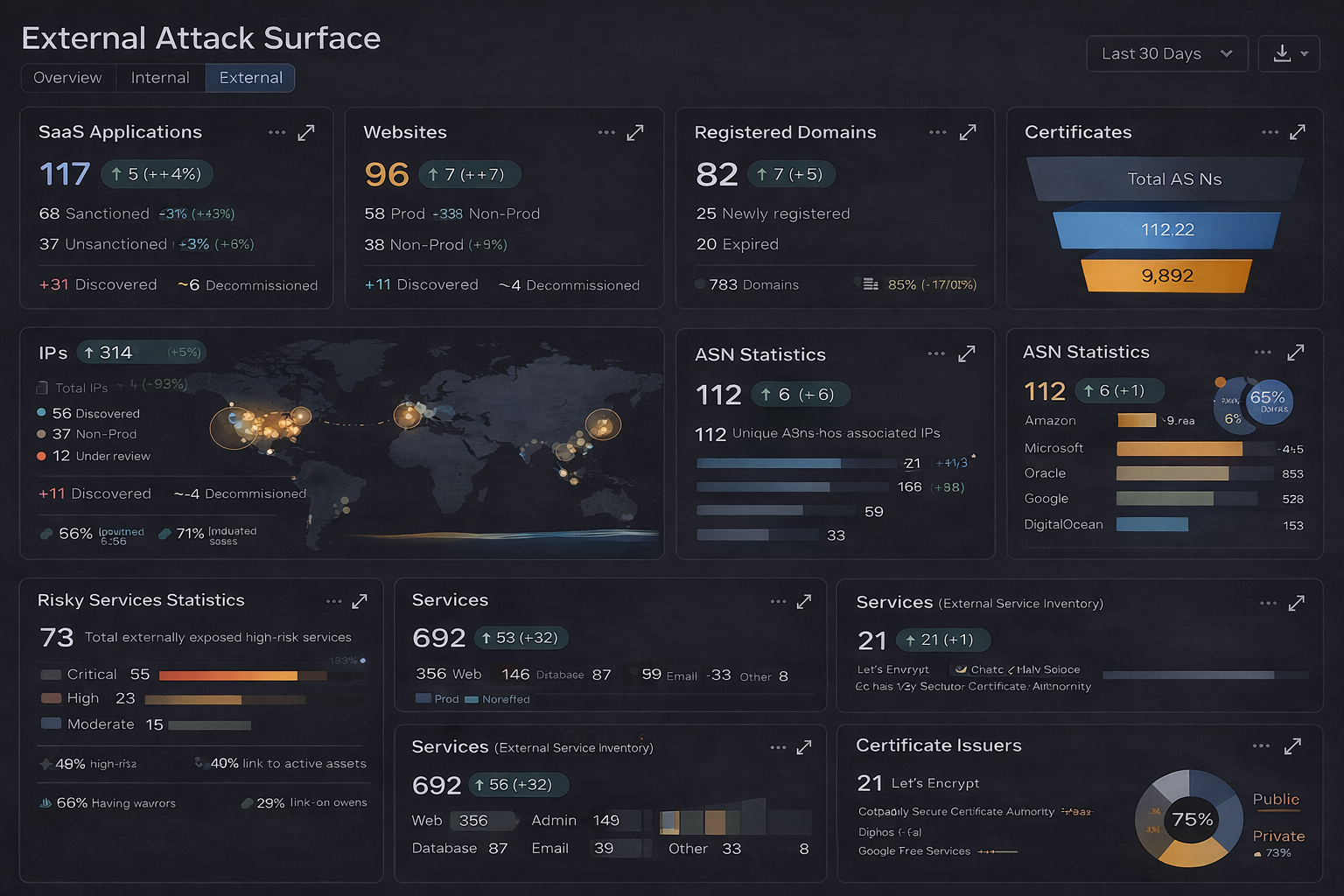Click the Web 356 services cell
This screenshot has height=896, width=1344.
(x=464, y=821)
